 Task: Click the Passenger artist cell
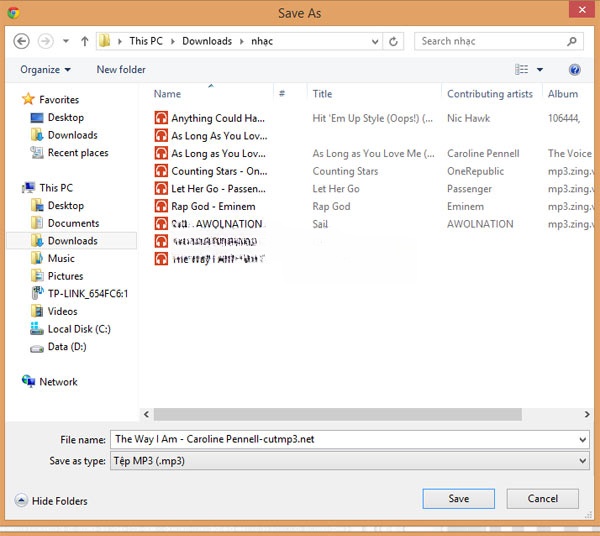tap(469, 189)
